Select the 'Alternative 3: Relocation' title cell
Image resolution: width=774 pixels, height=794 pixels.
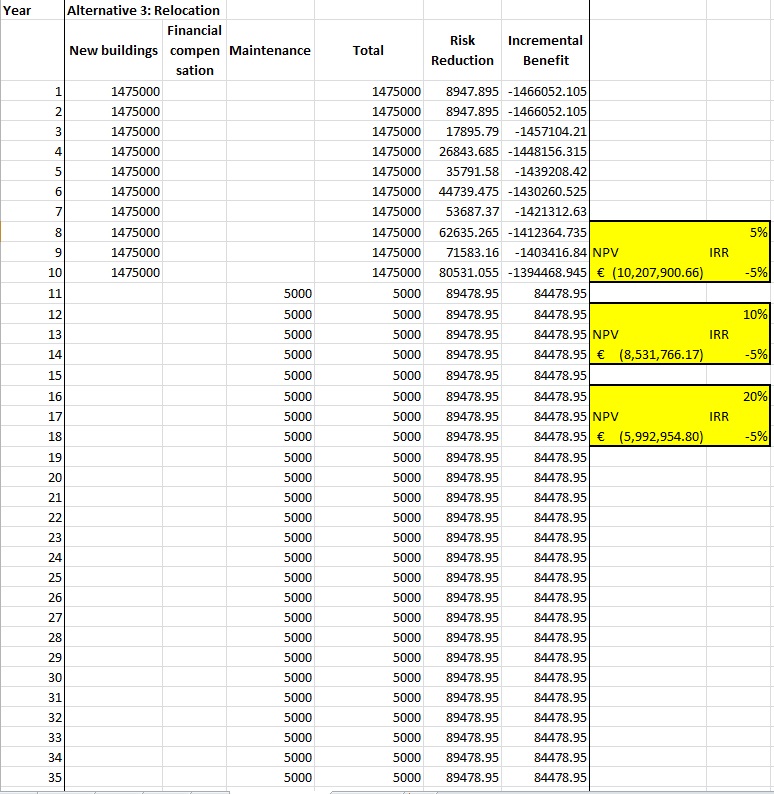coord(146,10)
